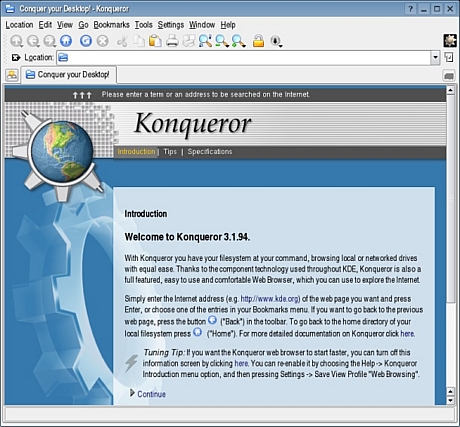Click the Continue link
Screen dimensions: 460x427
pyautogui.click(x=151, y=394)
